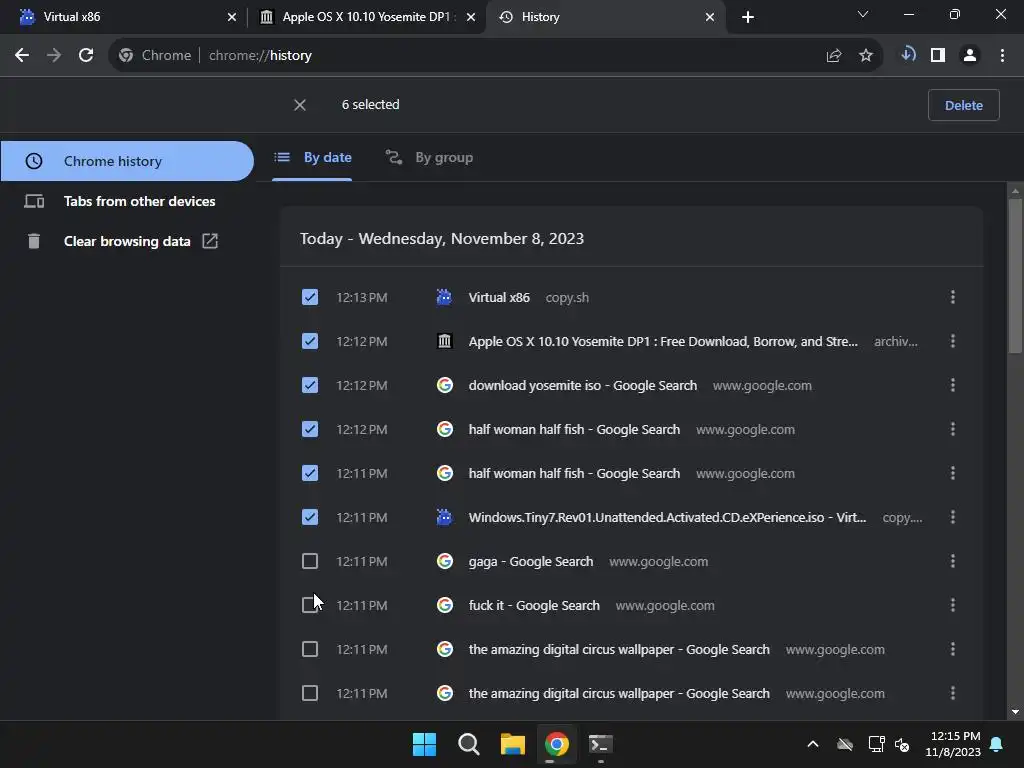Select Chrome history in sidebar

(127, 161)
